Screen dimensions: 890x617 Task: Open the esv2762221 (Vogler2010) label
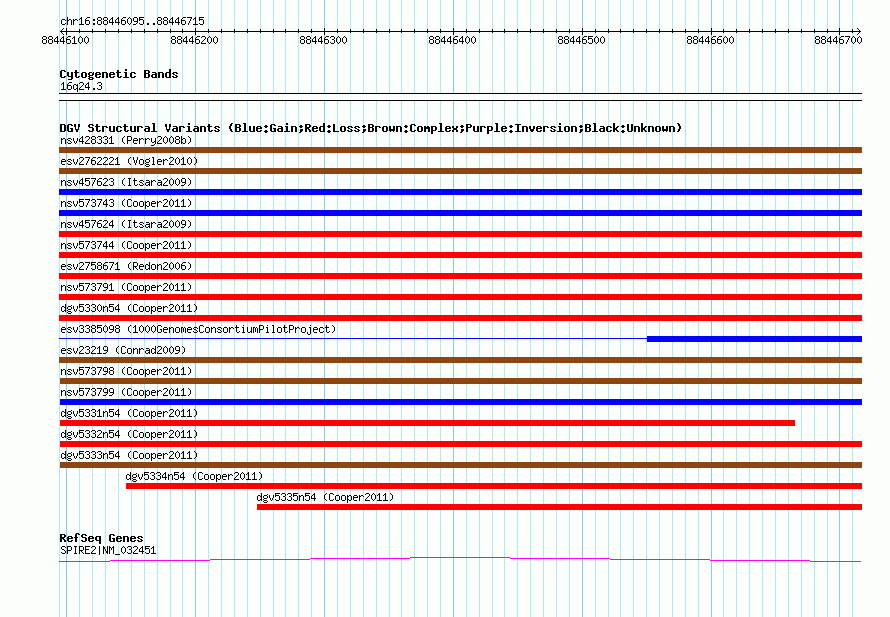pos(129,161)
